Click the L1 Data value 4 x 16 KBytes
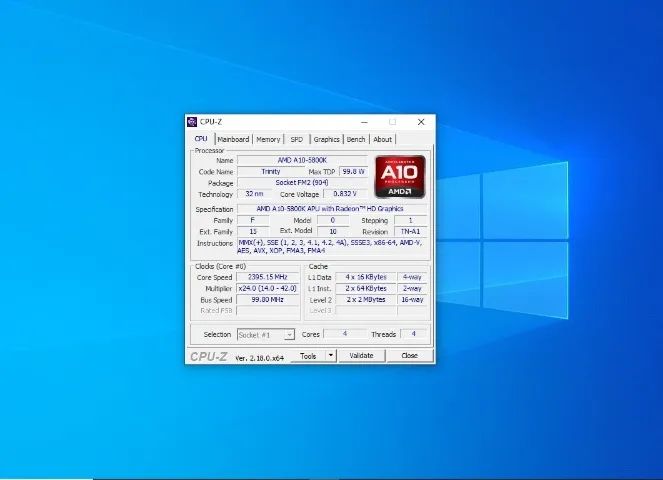Viewport: 663px width, 480px height. point(366,277)
